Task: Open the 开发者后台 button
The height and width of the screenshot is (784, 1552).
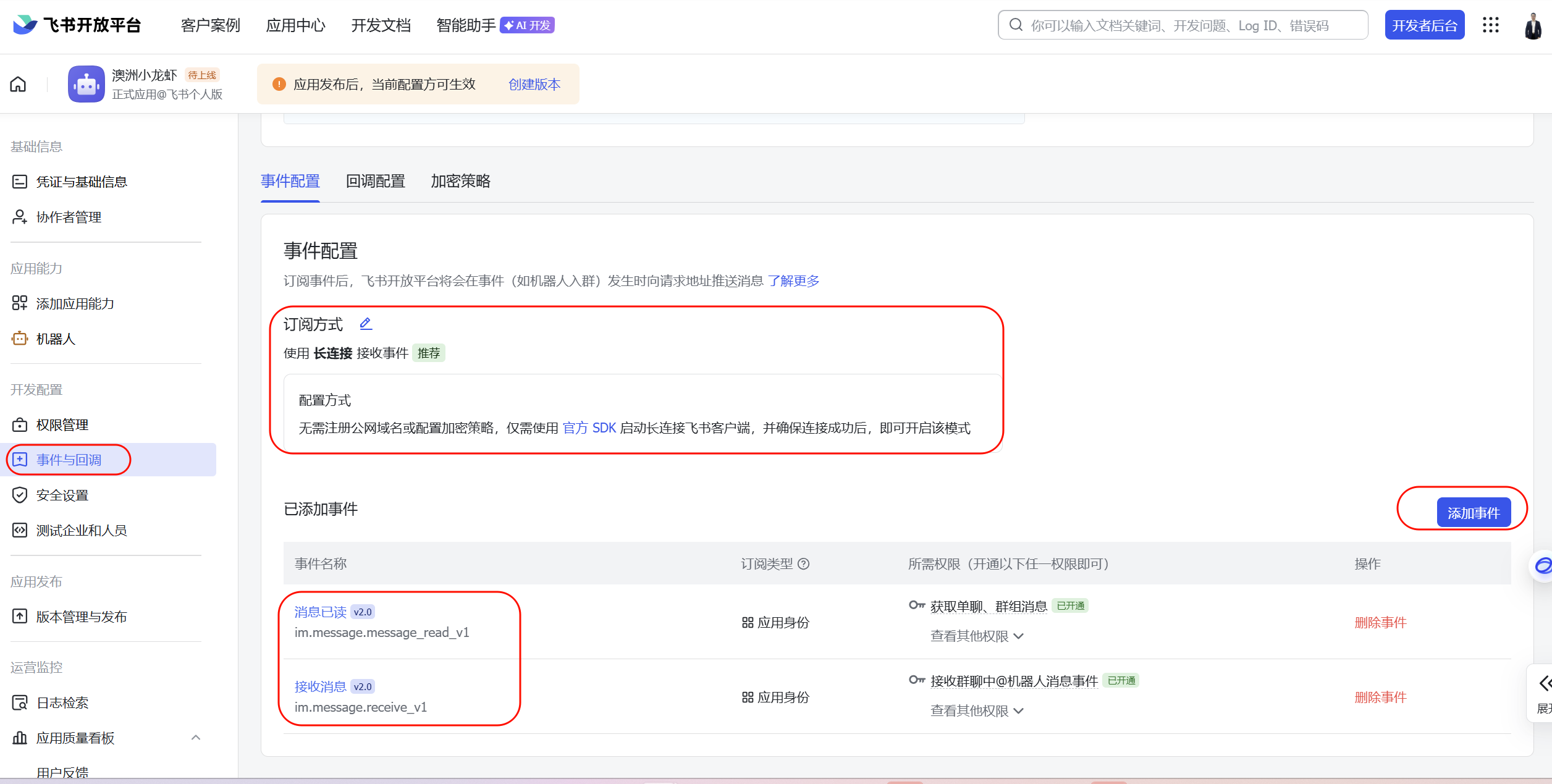Action: pos(1424,25)
